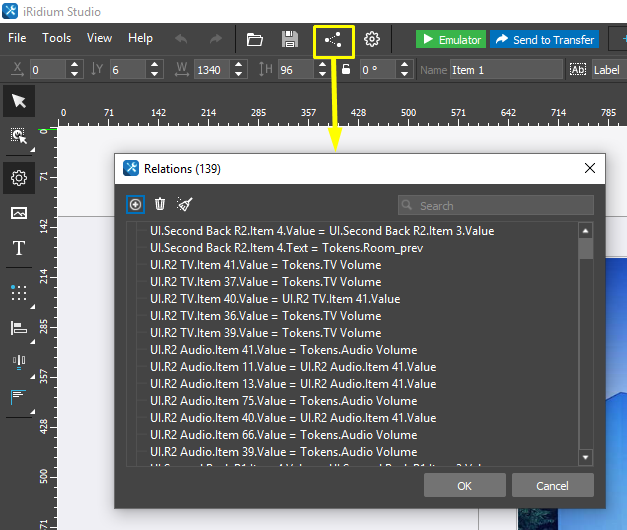Open project settings gear in top toolbar
627x530 pixels.
point(372,39)
